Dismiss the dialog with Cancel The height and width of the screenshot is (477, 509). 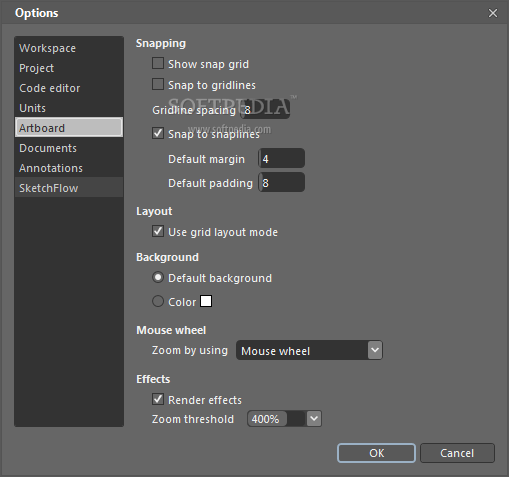[x=457, y=453]
